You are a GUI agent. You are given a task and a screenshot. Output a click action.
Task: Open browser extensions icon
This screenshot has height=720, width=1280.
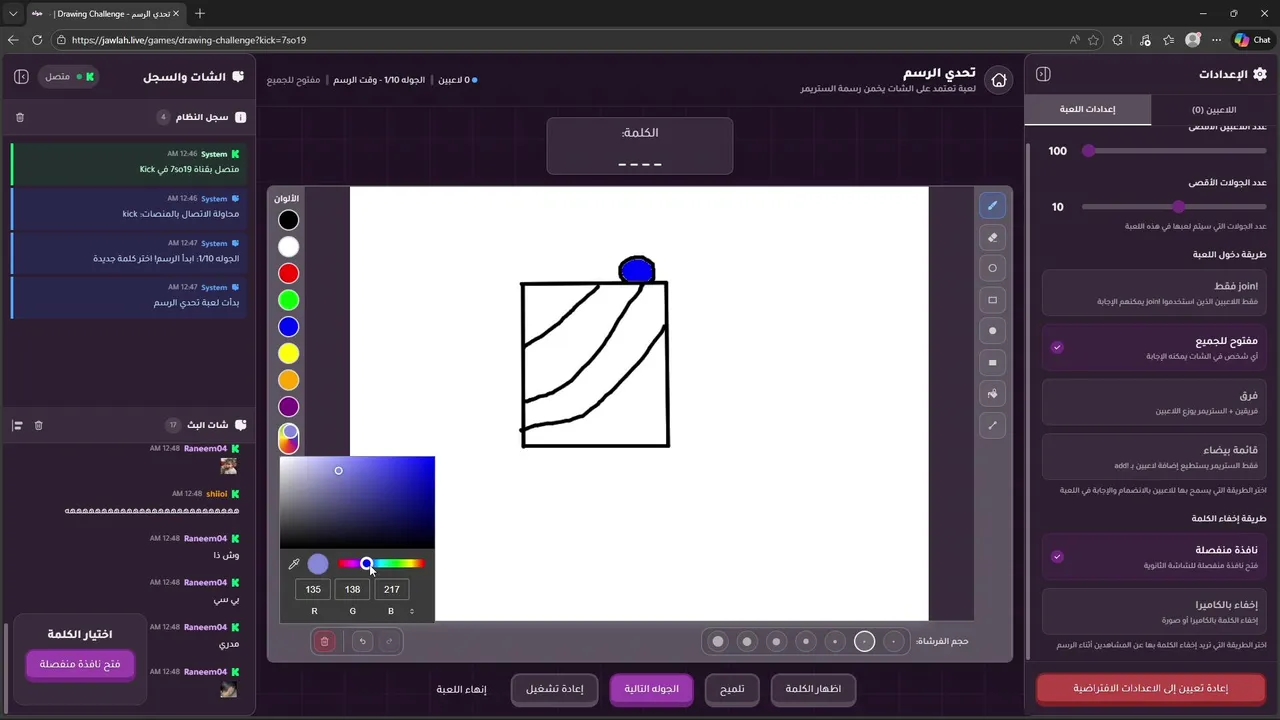(x=1118, y=40)
